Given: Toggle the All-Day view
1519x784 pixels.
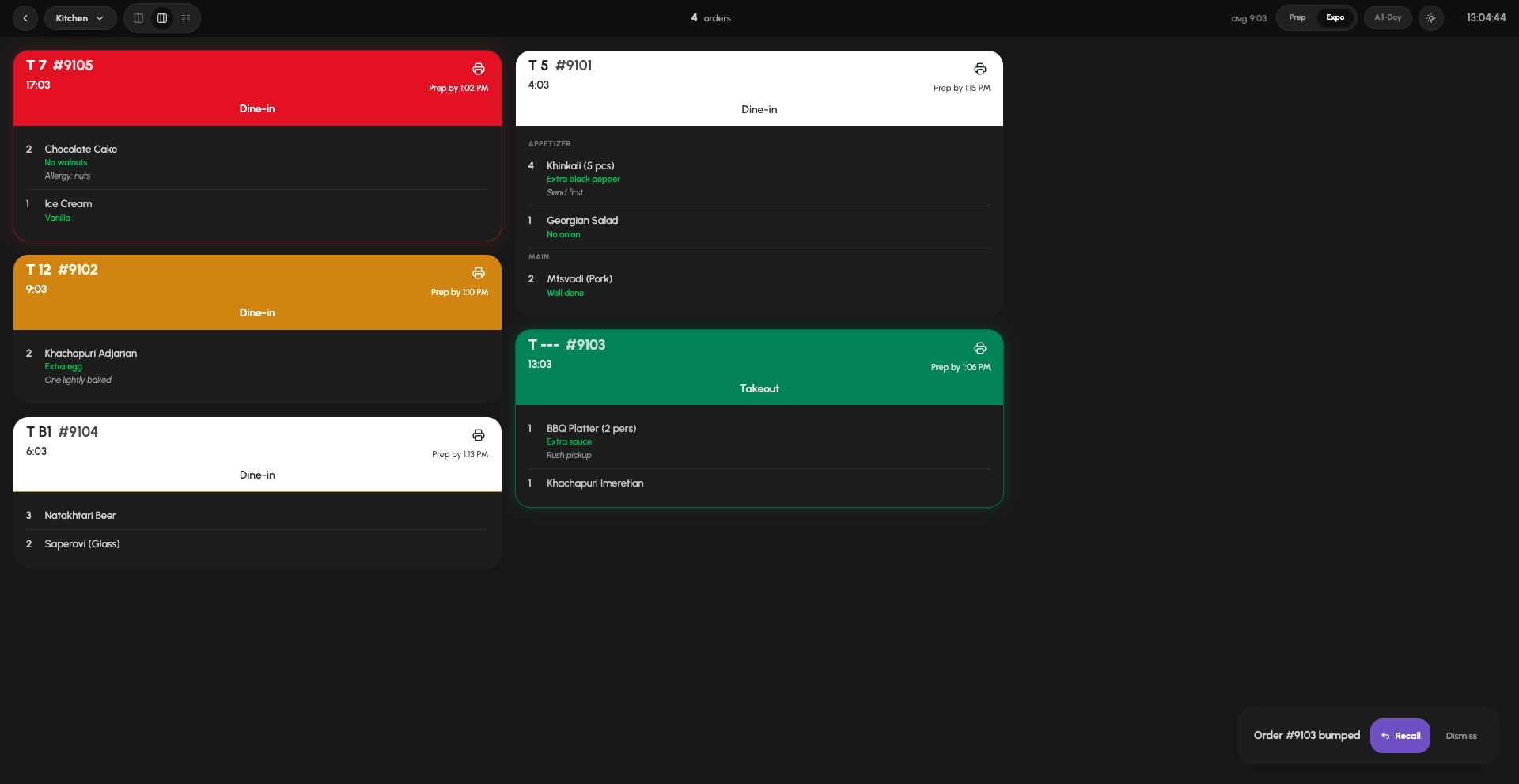Looking at the screenshot, I should (x=1388, y=17).
